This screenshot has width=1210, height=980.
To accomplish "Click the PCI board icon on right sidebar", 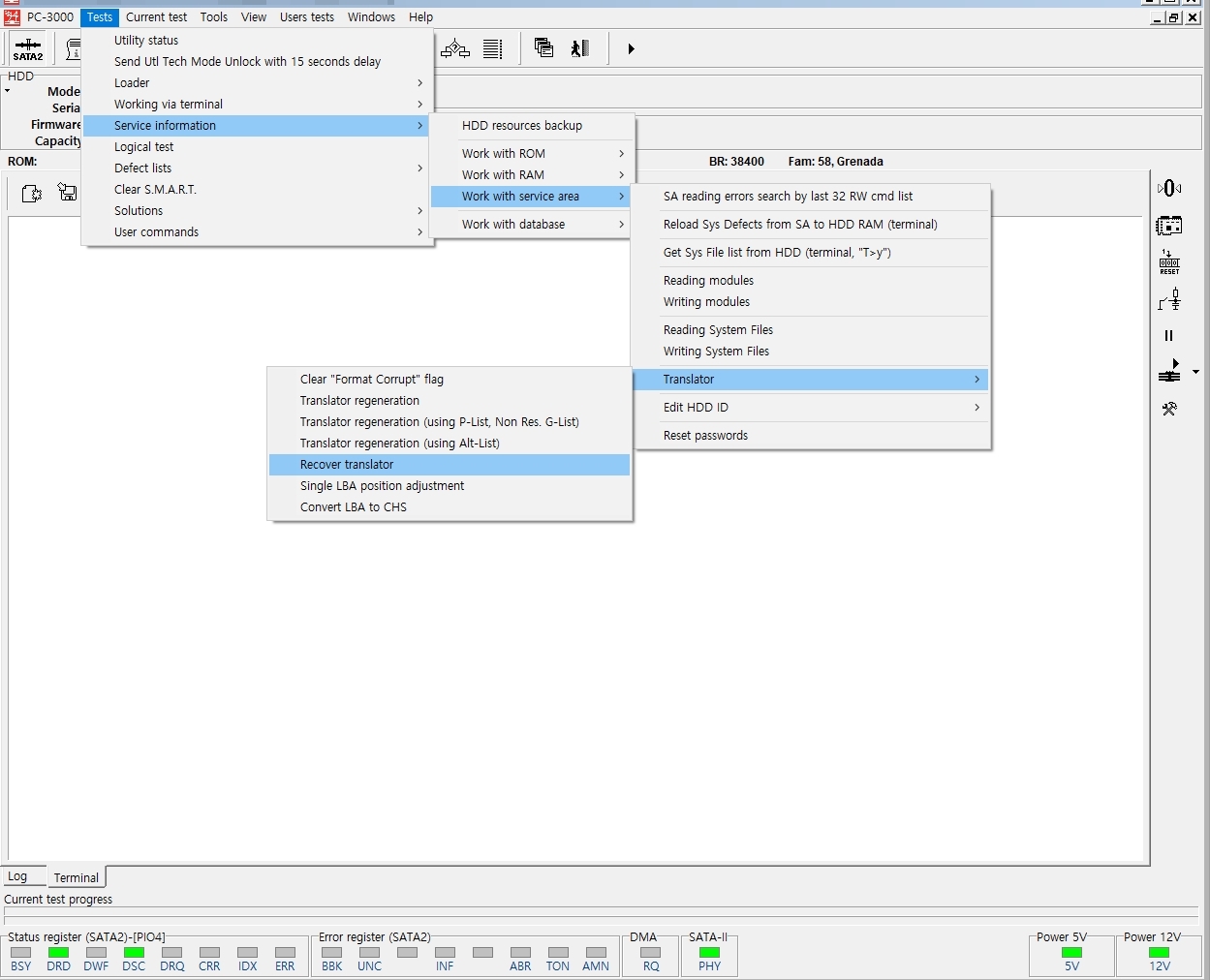I will (x=1169, y=226).
